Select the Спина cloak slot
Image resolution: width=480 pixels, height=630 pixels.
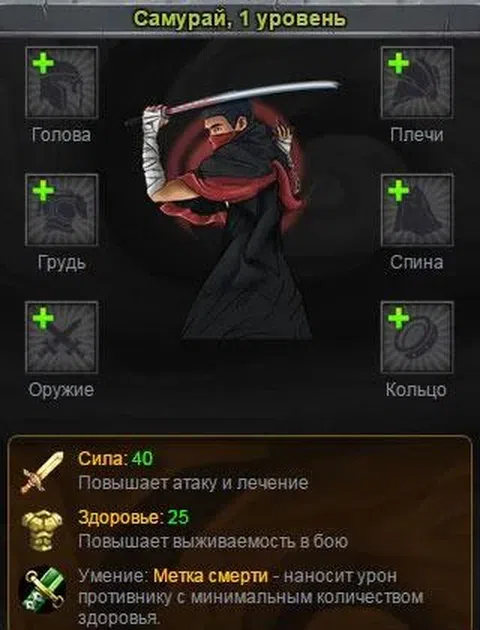point(417,209)
